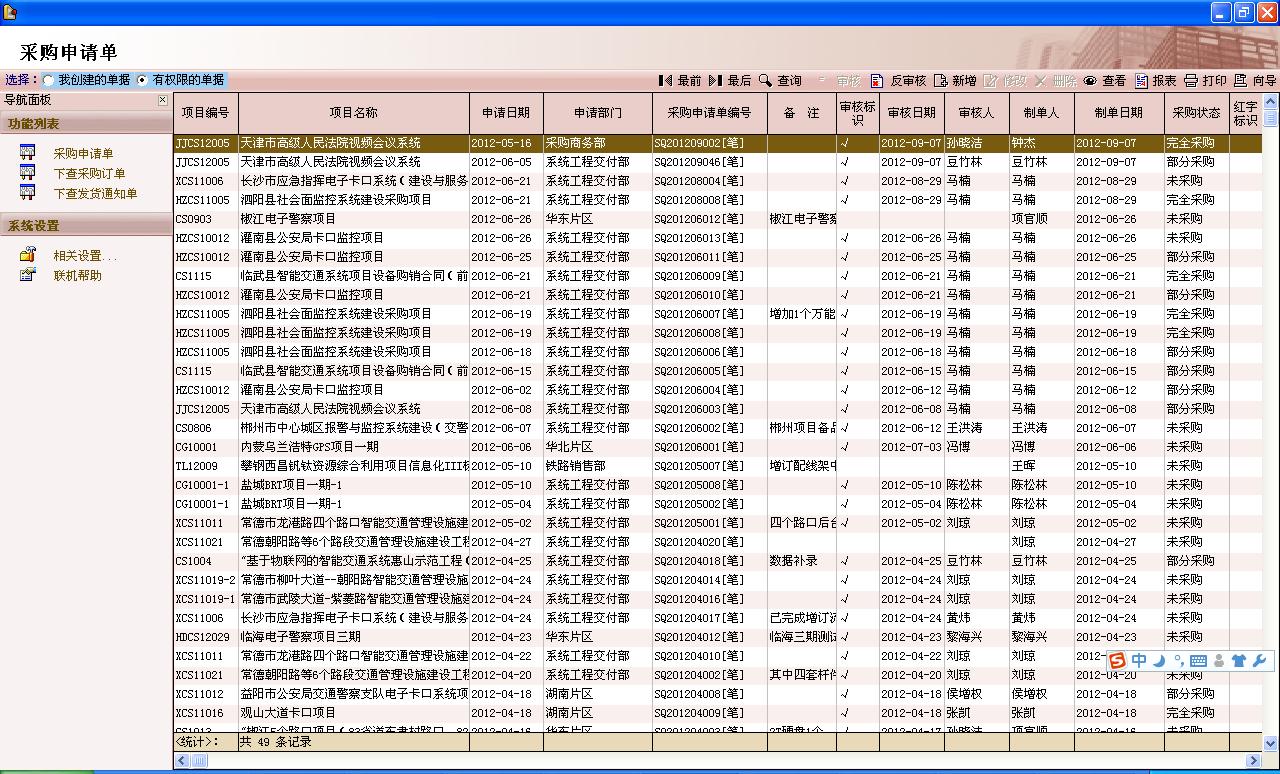The height and width of the screenshot is (774, 1280).
Task: Open the 报表 report tool
Action: (x=1156, y=80)
